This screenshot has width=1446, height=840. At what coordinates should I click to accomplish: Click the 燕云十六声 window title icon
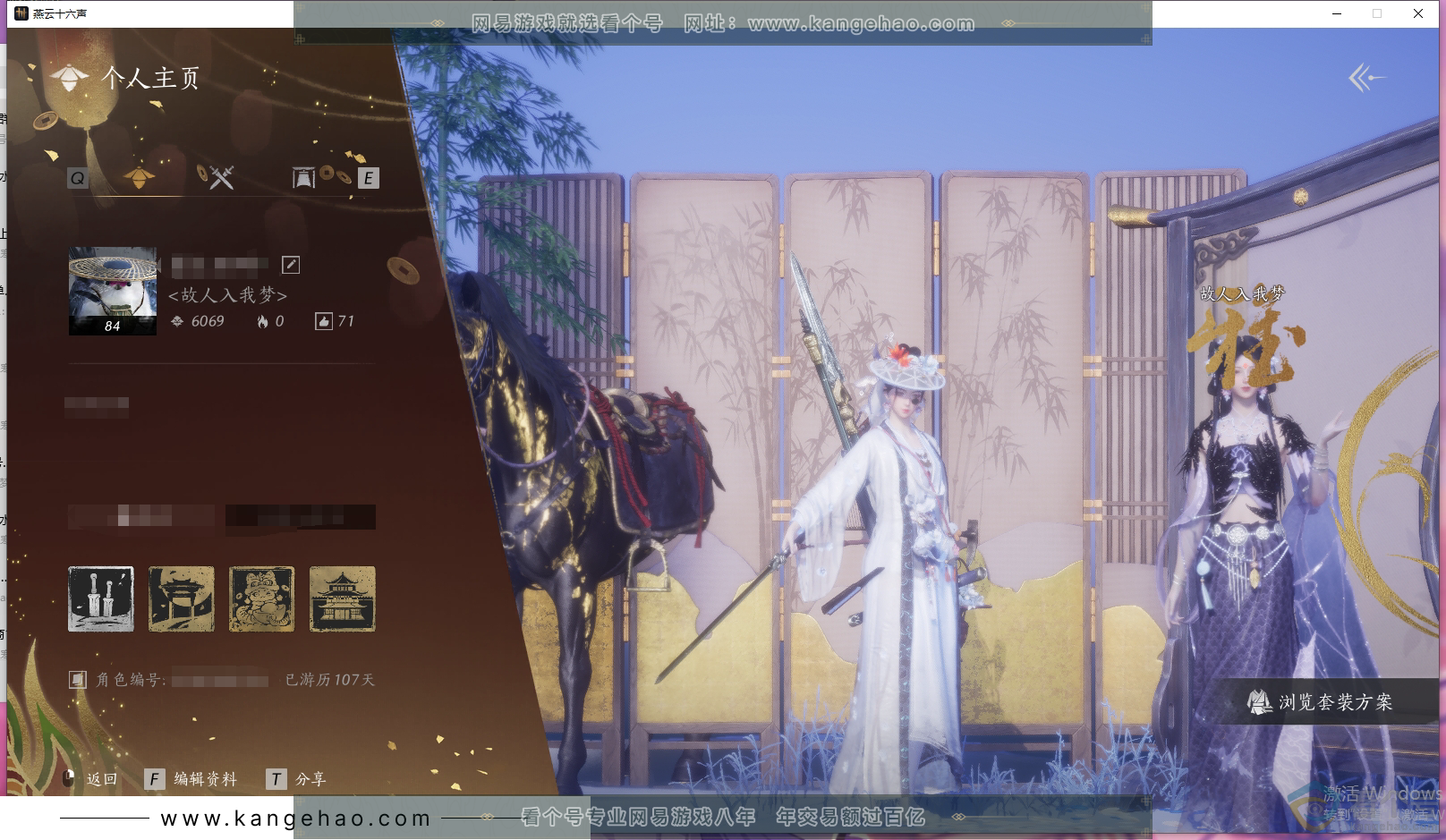pyautogui.click(x=21, y=13)
